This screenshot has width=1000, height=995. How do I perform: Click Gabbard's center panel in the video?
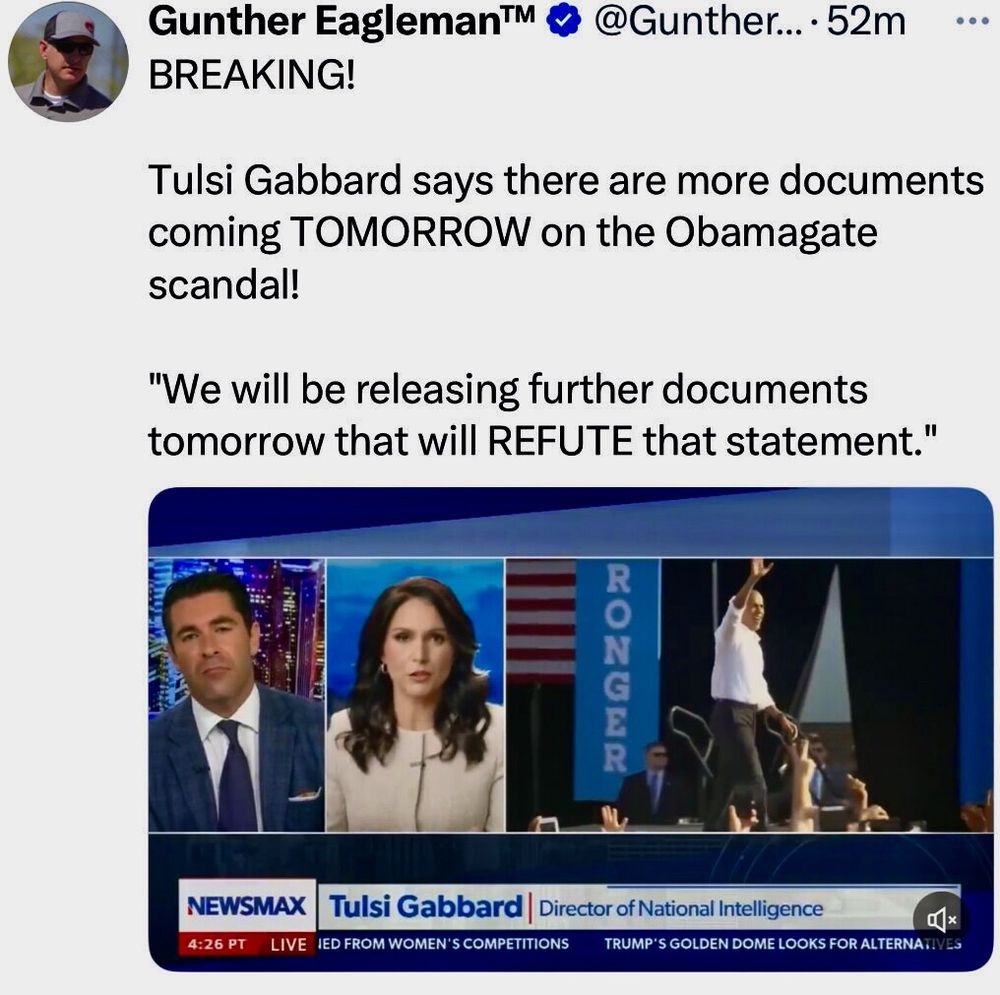[415, 695]
